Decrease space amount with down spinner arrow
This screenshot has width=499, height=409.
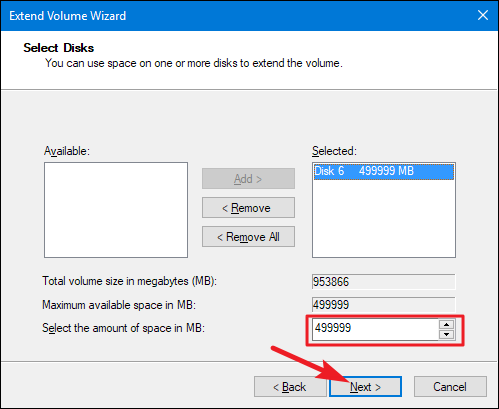pyautogui.click(x=447, y=334)
